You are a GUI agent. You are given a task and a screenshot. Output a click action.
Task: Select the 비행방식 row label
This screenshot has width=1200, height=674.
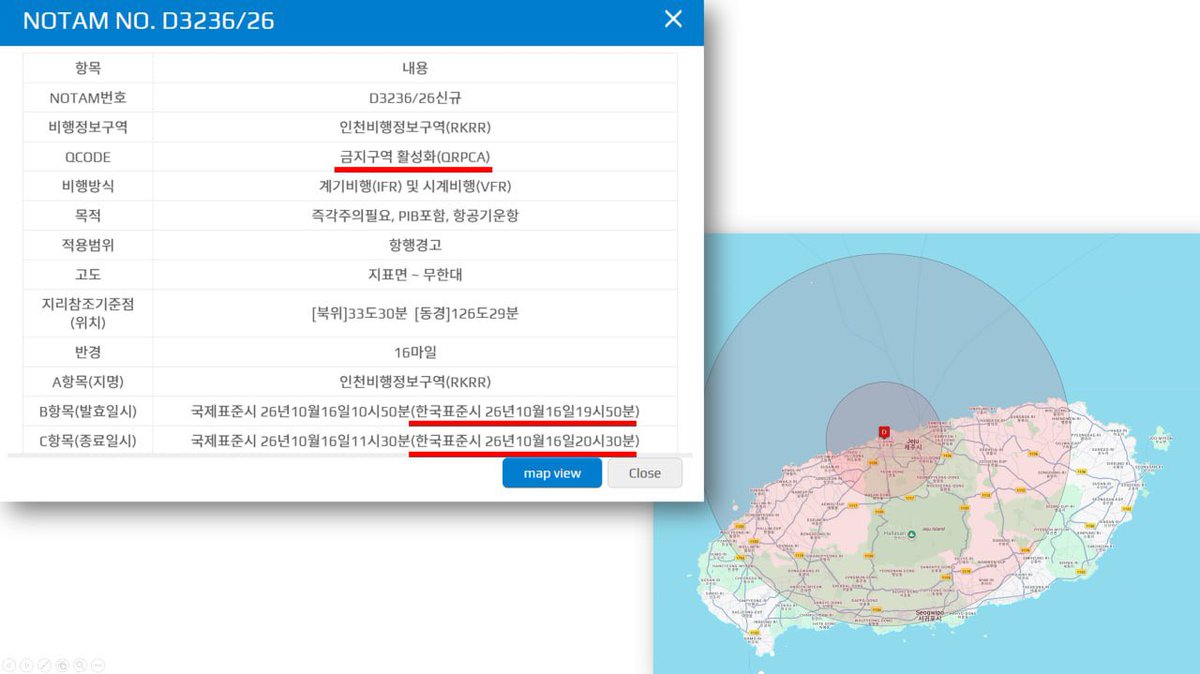[x=88, y=186]
